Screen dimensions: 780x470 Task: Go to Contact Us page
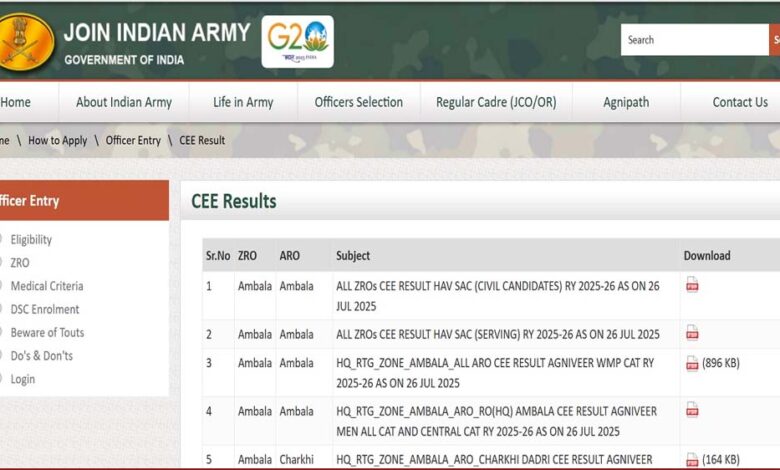pyautogui.click(x=740, y=102)
